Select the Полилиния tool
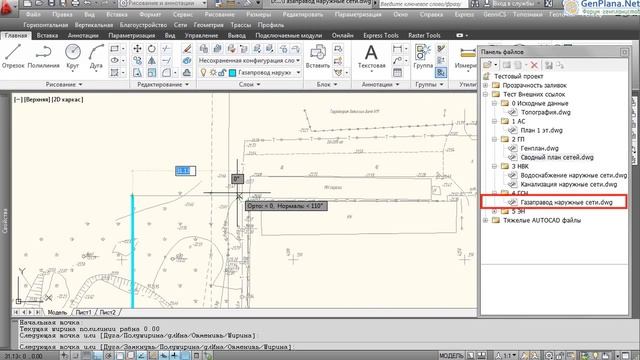This screenshot has width=640, height=360. pos(43,56)
